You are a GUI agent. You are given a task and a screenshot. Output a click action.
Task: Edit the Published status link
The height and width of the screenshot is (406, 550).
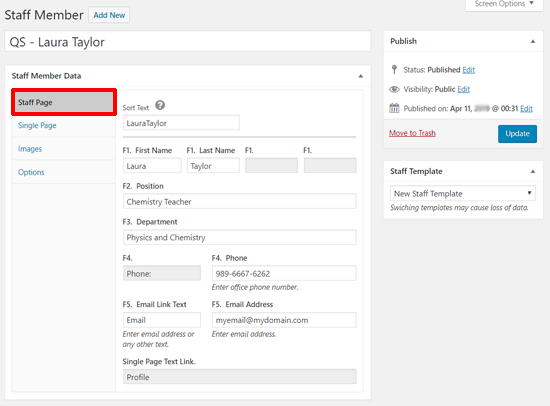469,70
